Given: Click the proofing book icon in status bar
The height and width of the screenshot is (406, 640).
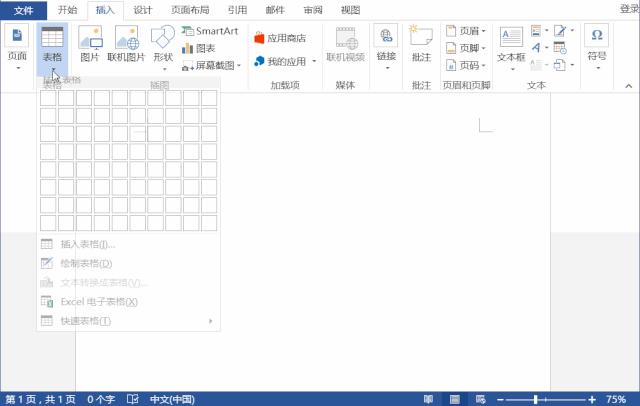Looking at the screenshot, I should coord(133,399).
